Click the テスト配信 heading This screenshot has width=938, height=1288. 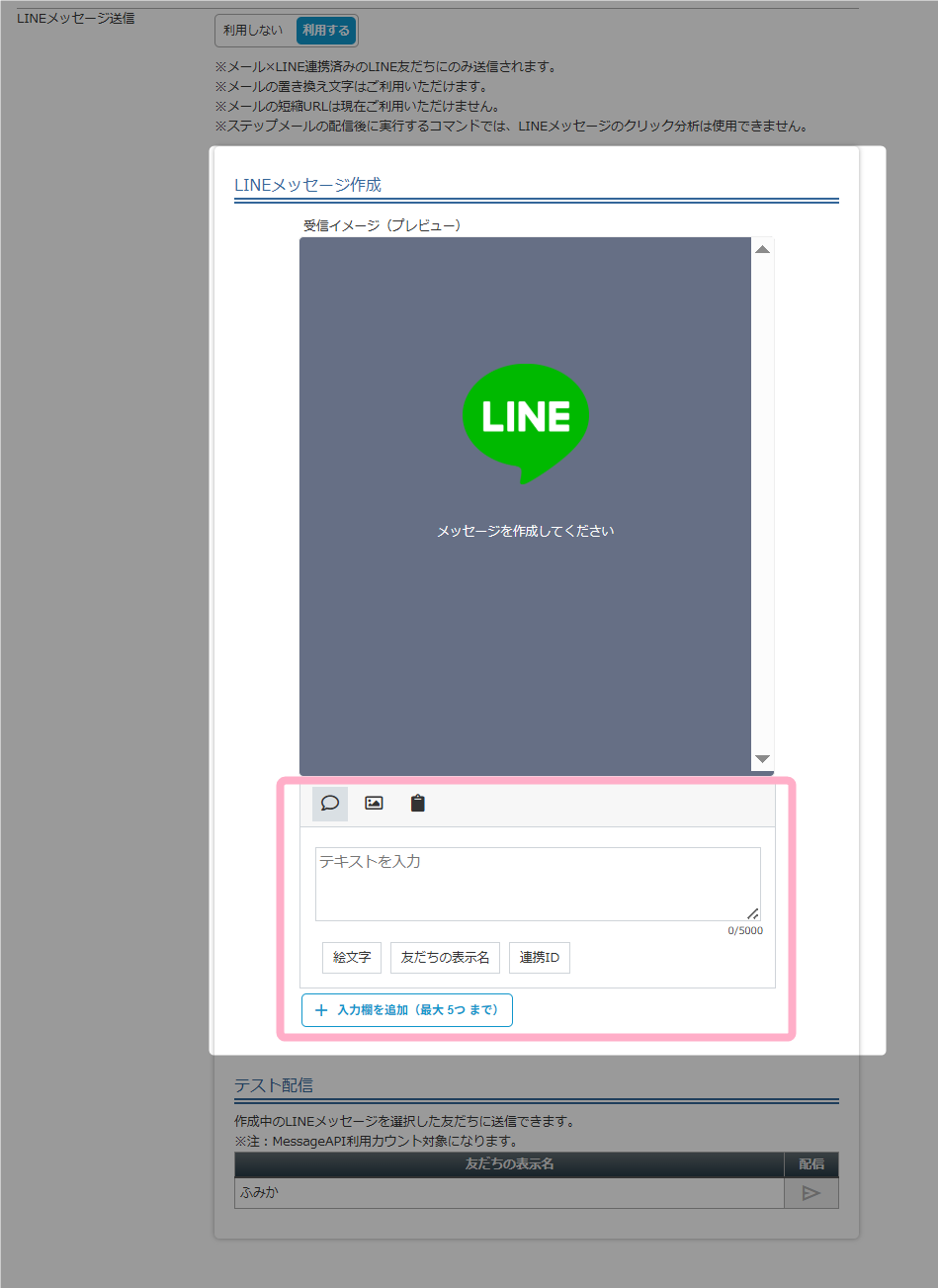click(x=274, y=1085)
